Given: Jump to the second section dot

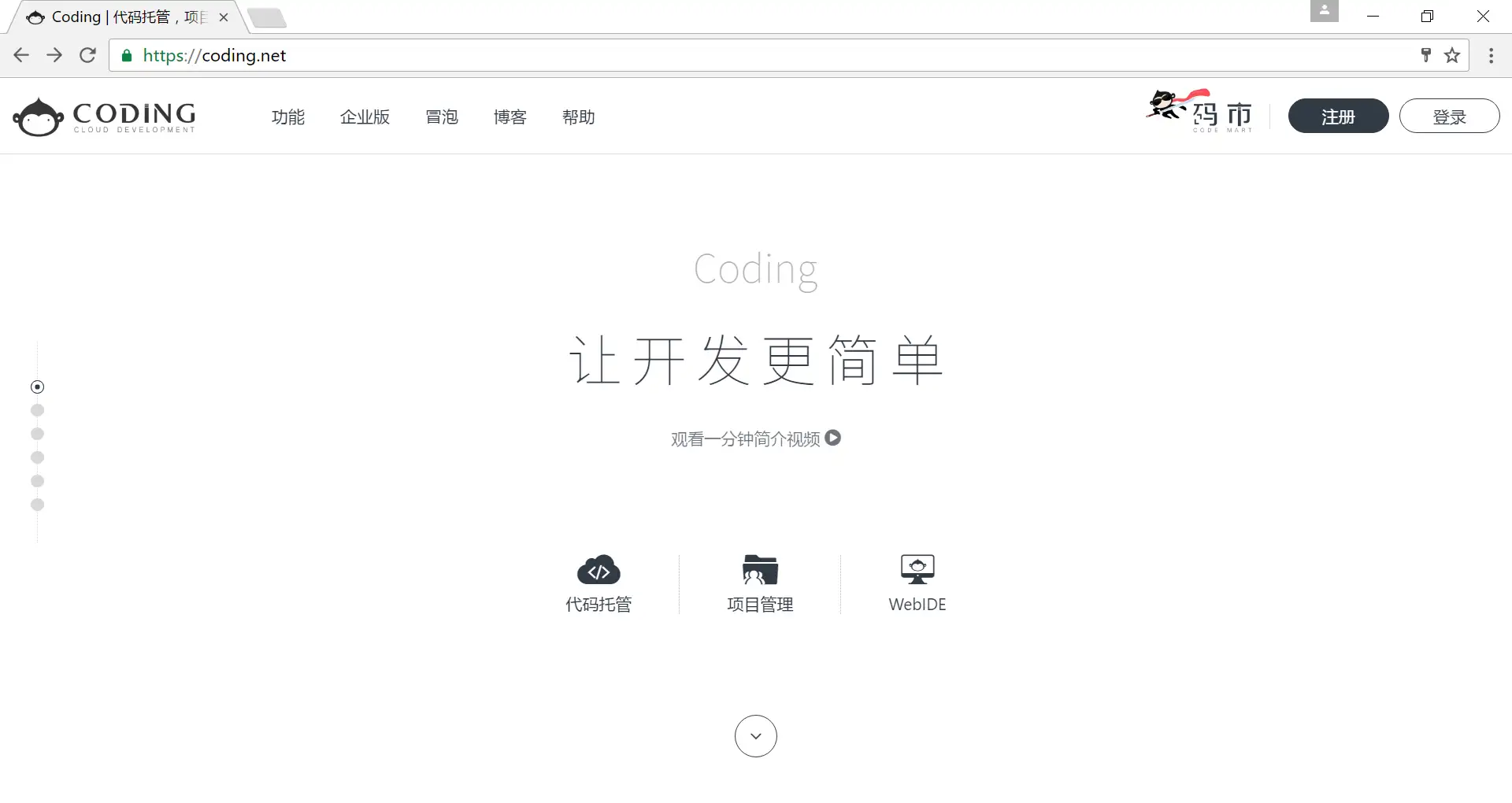Looking at the screenshot, I should point(37,410).
